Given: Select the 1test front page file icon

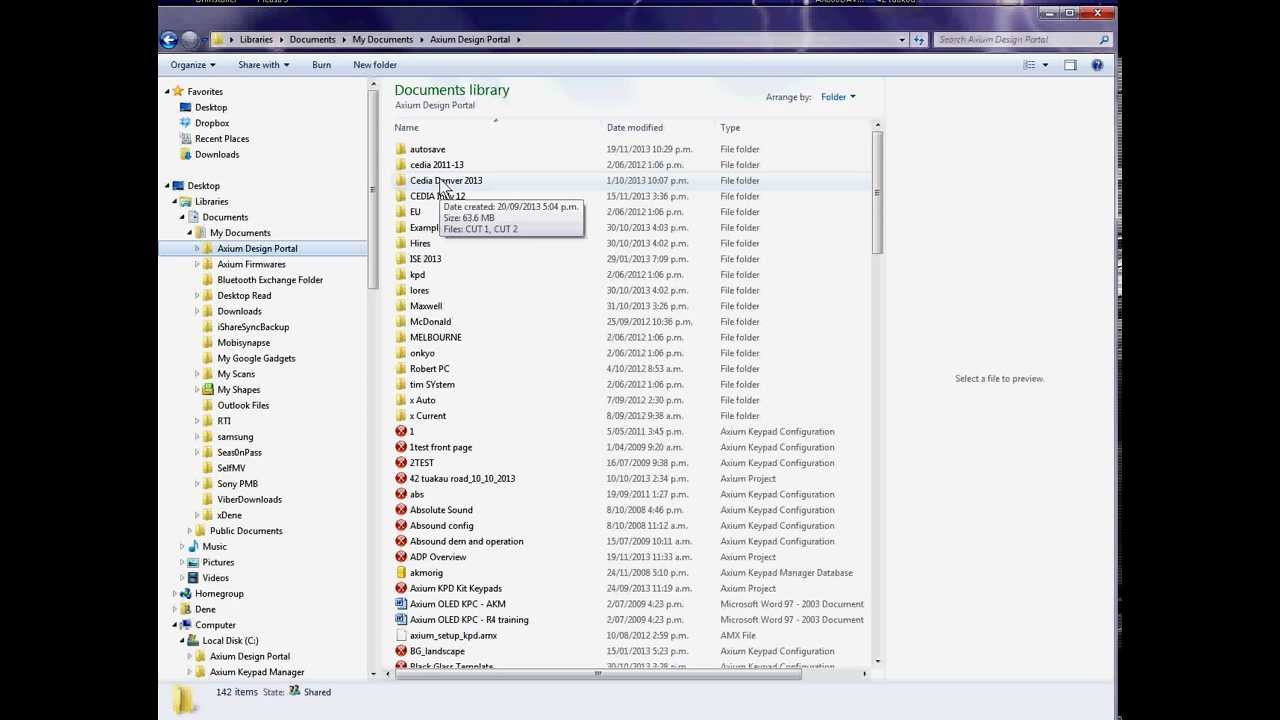Looking at the screenshot, I should pos(401,447).
